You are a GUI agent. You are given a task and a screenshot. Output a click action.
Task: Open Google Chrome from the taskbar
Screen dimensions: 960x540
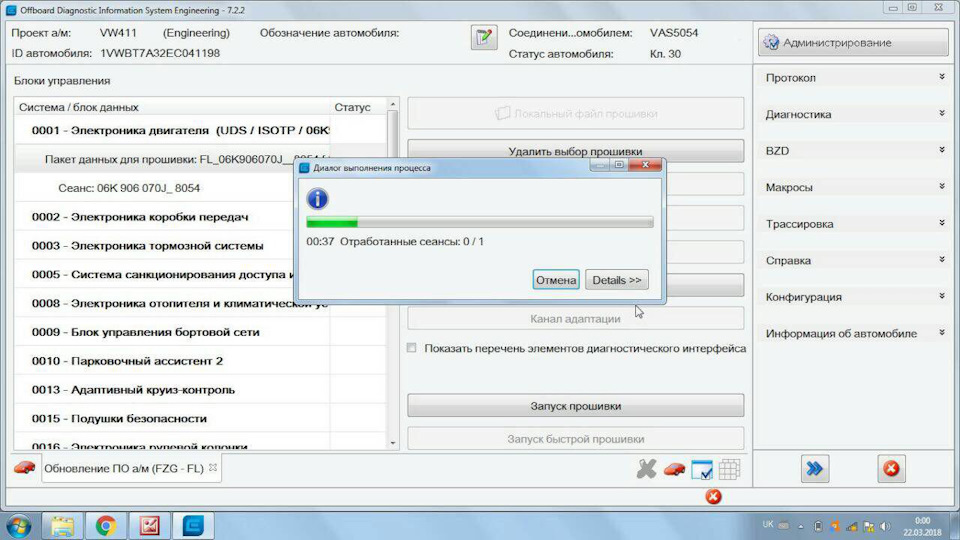[105, 526]
